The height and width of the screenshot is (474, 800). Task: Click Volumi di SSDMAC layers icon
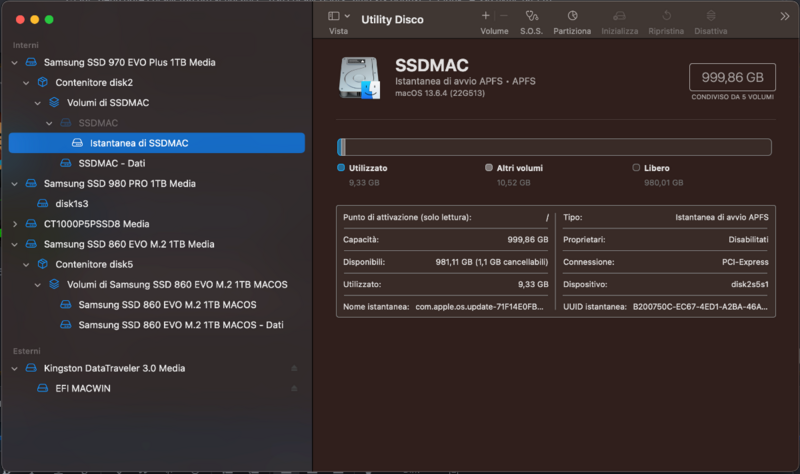click(54, 103)
